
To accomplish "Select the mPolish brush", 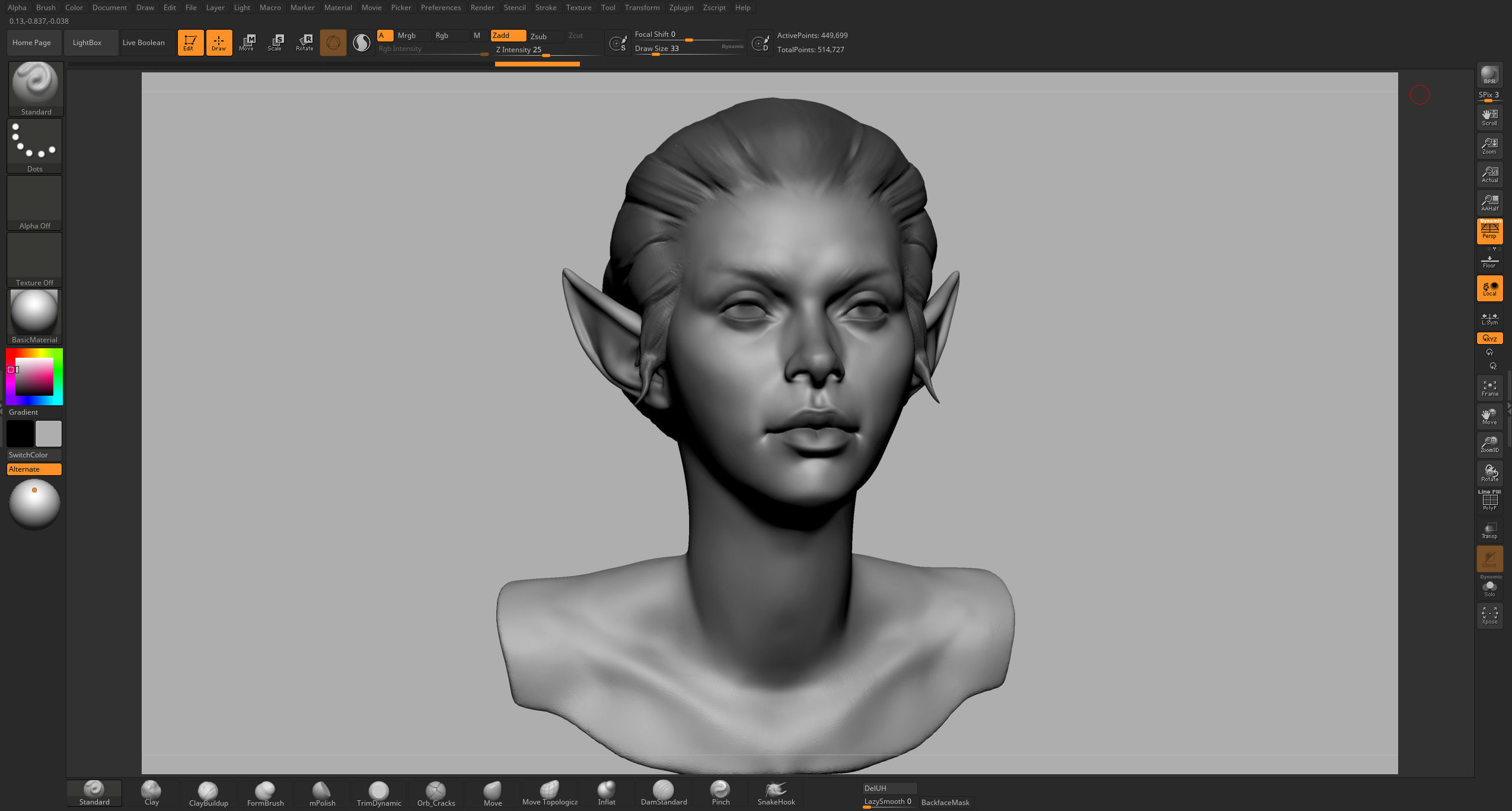I will (x=322, y=794).
